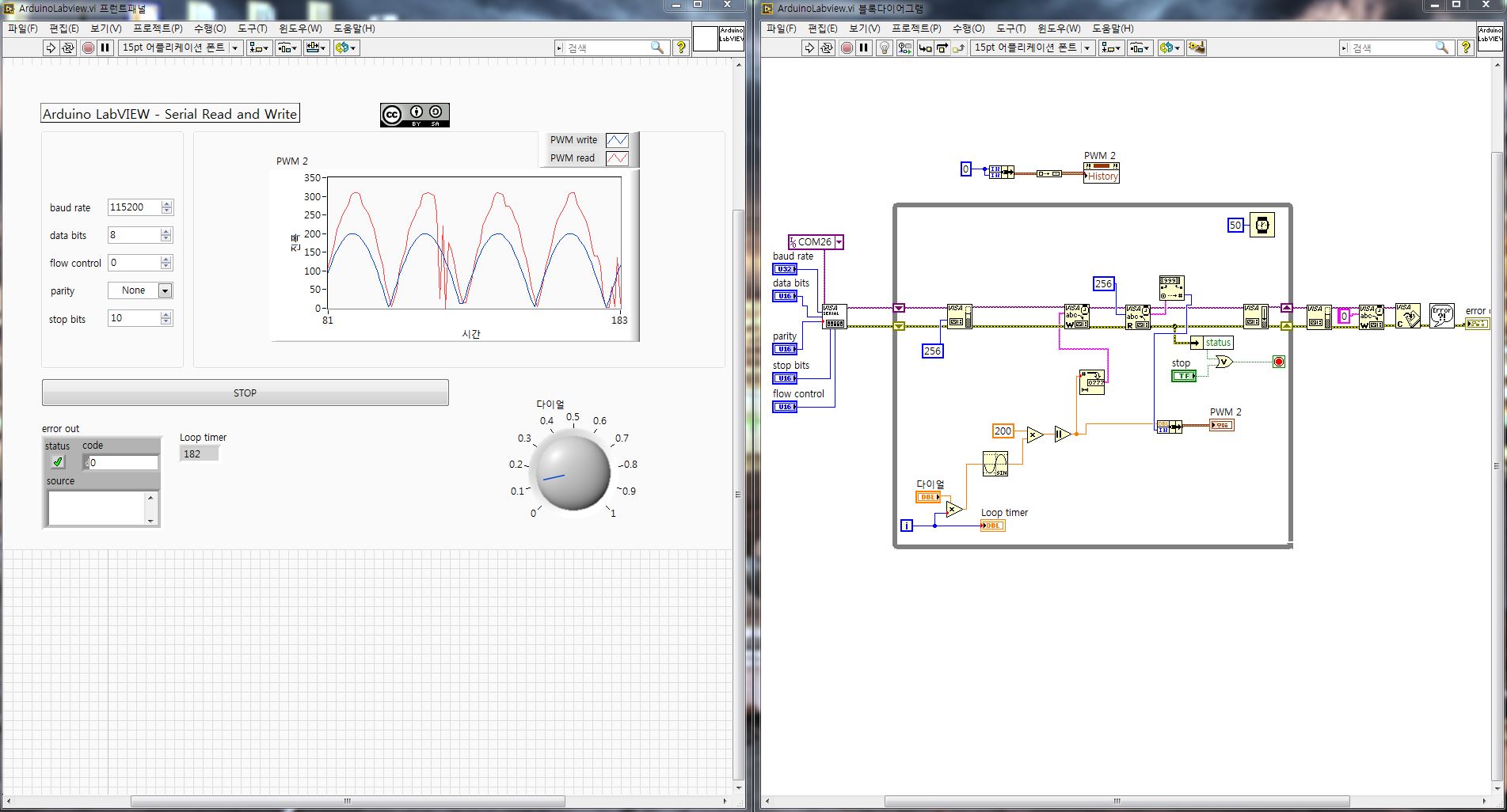Screen dimensions: 1507x812
Task: Open Reorder dropdown on front panel
Action: (x=346, y=47)
